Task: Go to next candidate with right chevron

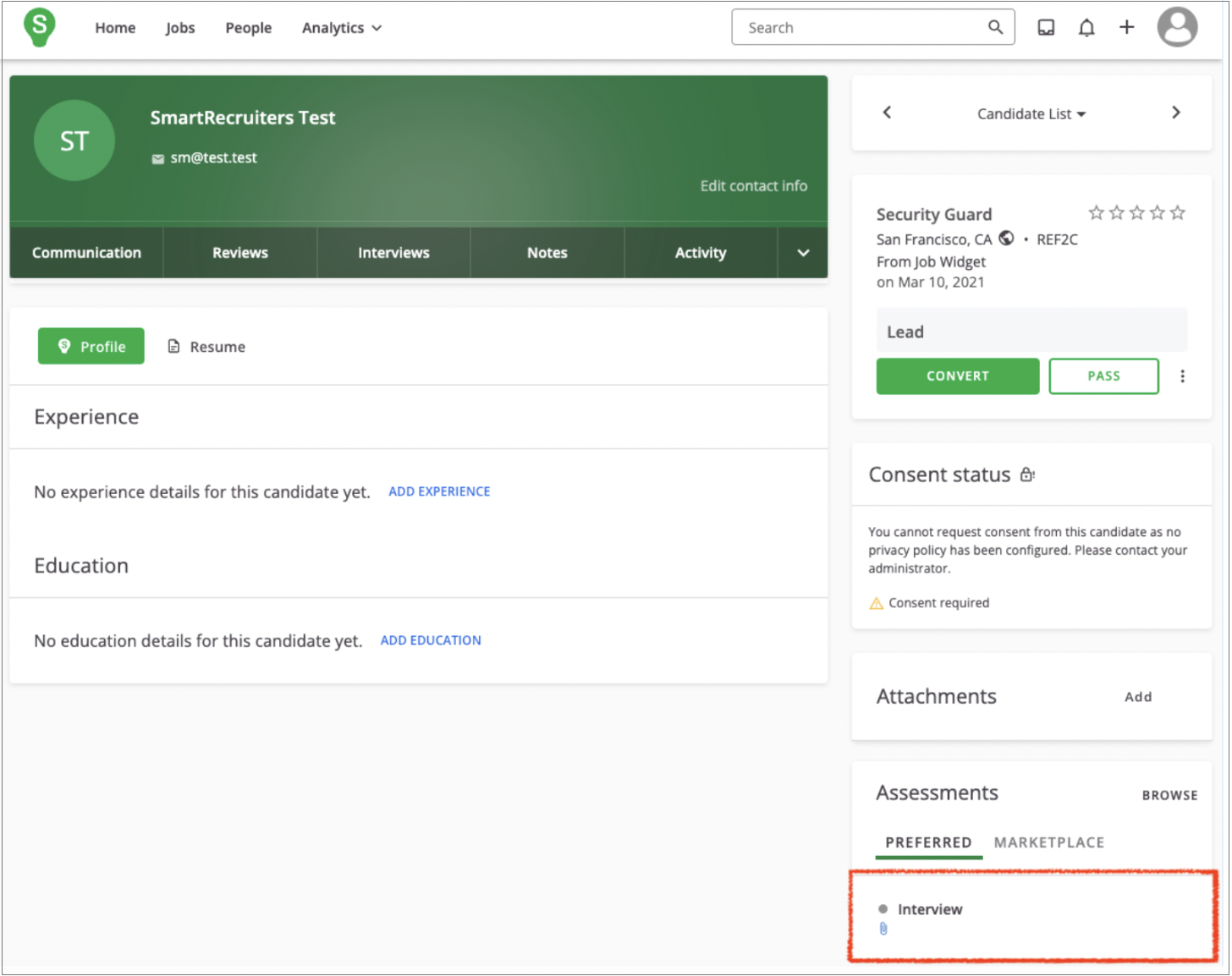Action: [x=1175, y=112]
